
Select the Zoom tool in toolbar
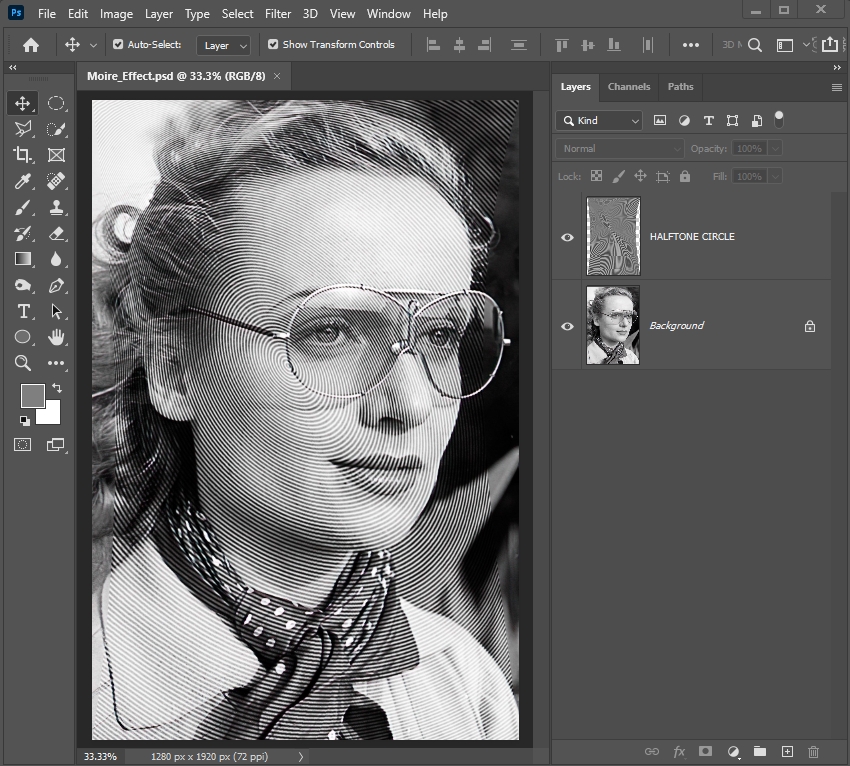pos(22,363)
